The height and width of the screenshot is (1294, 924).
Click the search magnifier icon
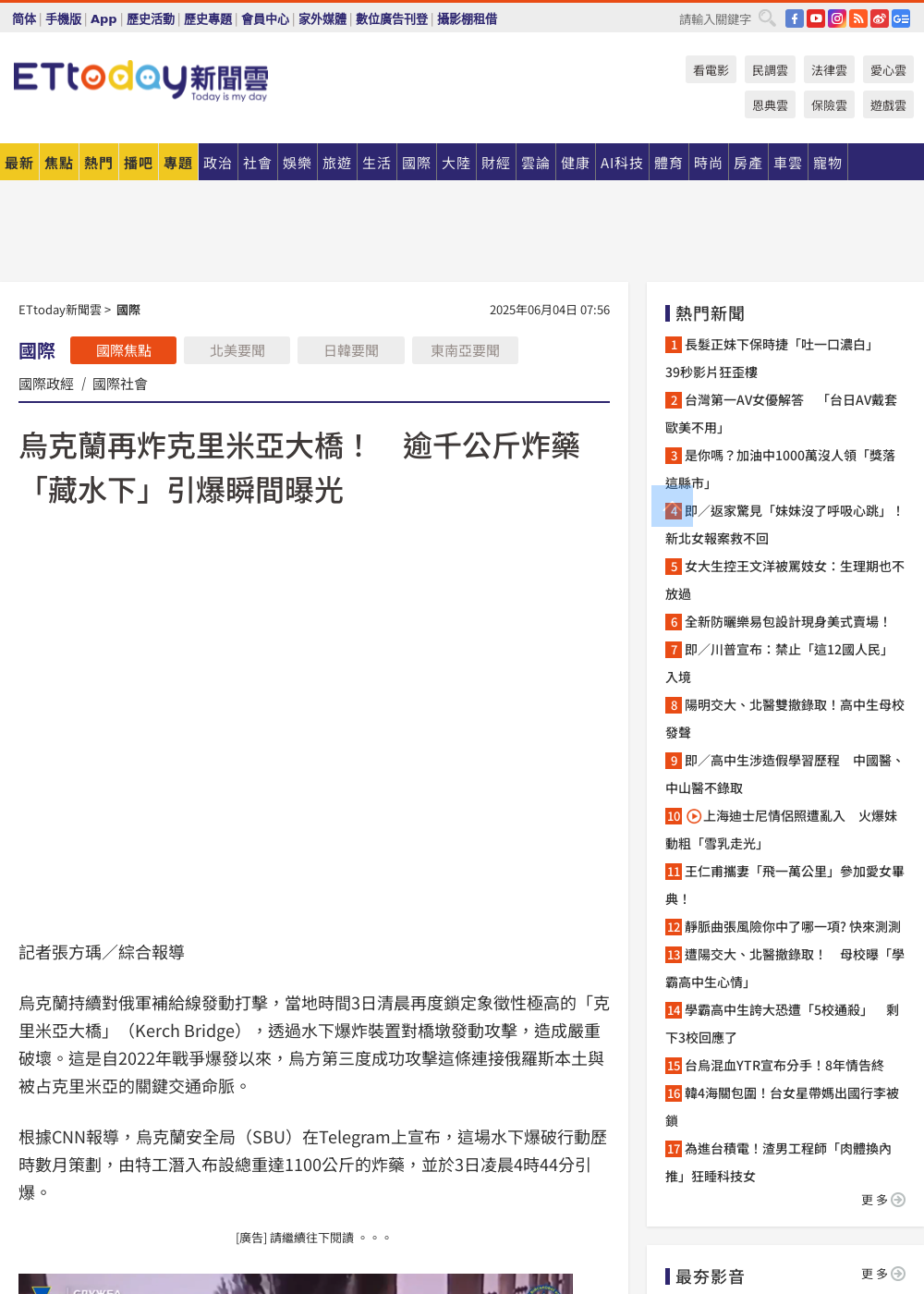click(767, 18)
